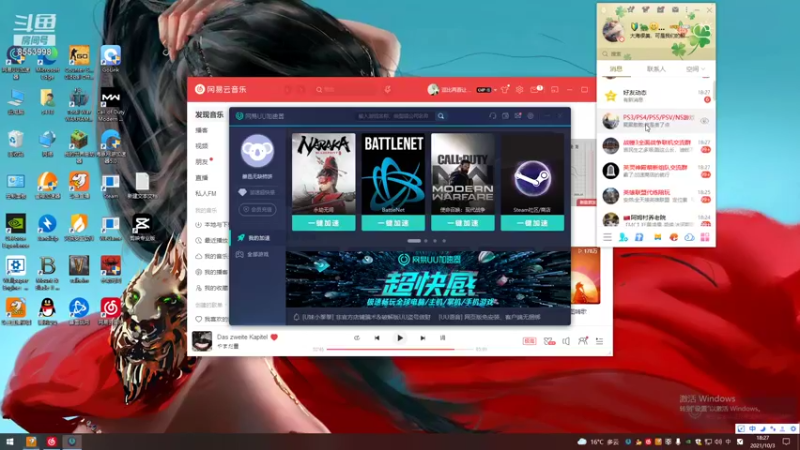Open the 好友动态 row in QQ message list
Image resolution: width=800 pixels, height=450 pixels.
point(656,96)
